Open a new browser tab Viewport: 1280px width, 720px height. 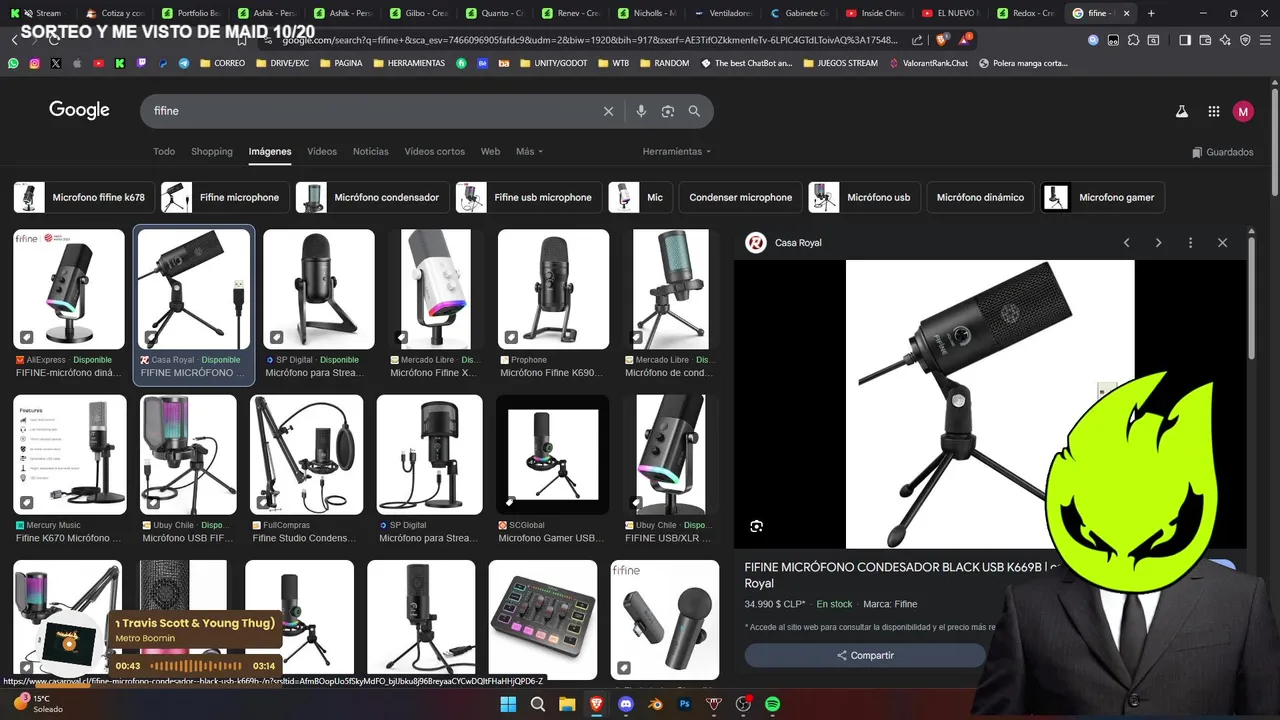1151,13
